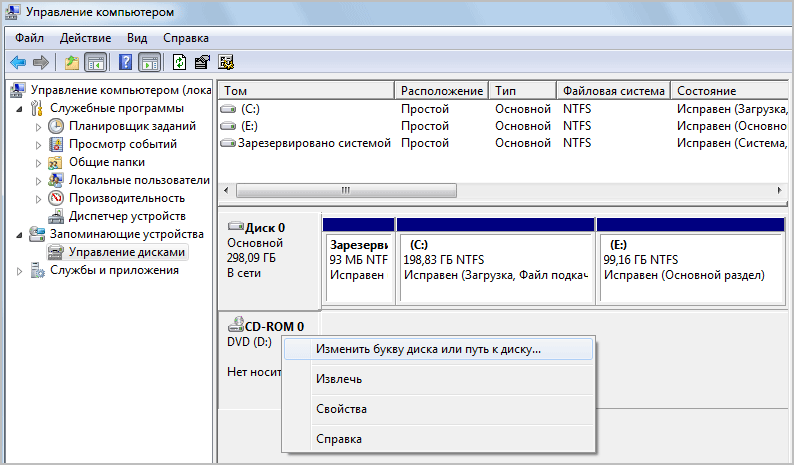The image size is (794, 465).
Task: Click the scrollbar right arrow
Action: click(779, 190)
